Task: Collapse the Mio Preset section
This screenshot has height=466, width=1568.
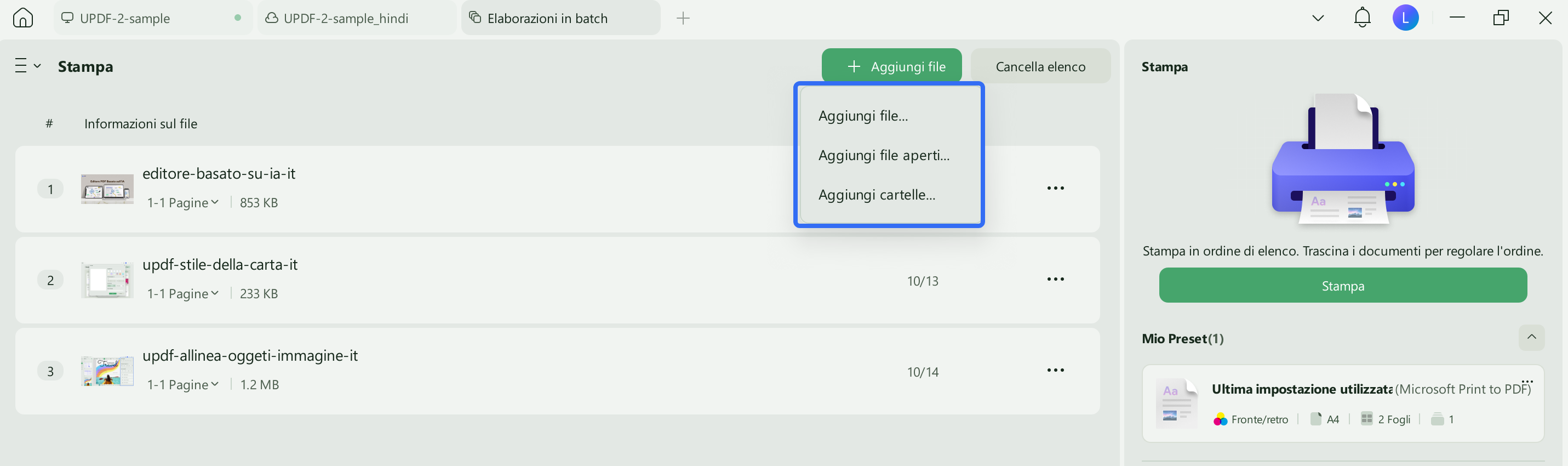Action: 1531,338
